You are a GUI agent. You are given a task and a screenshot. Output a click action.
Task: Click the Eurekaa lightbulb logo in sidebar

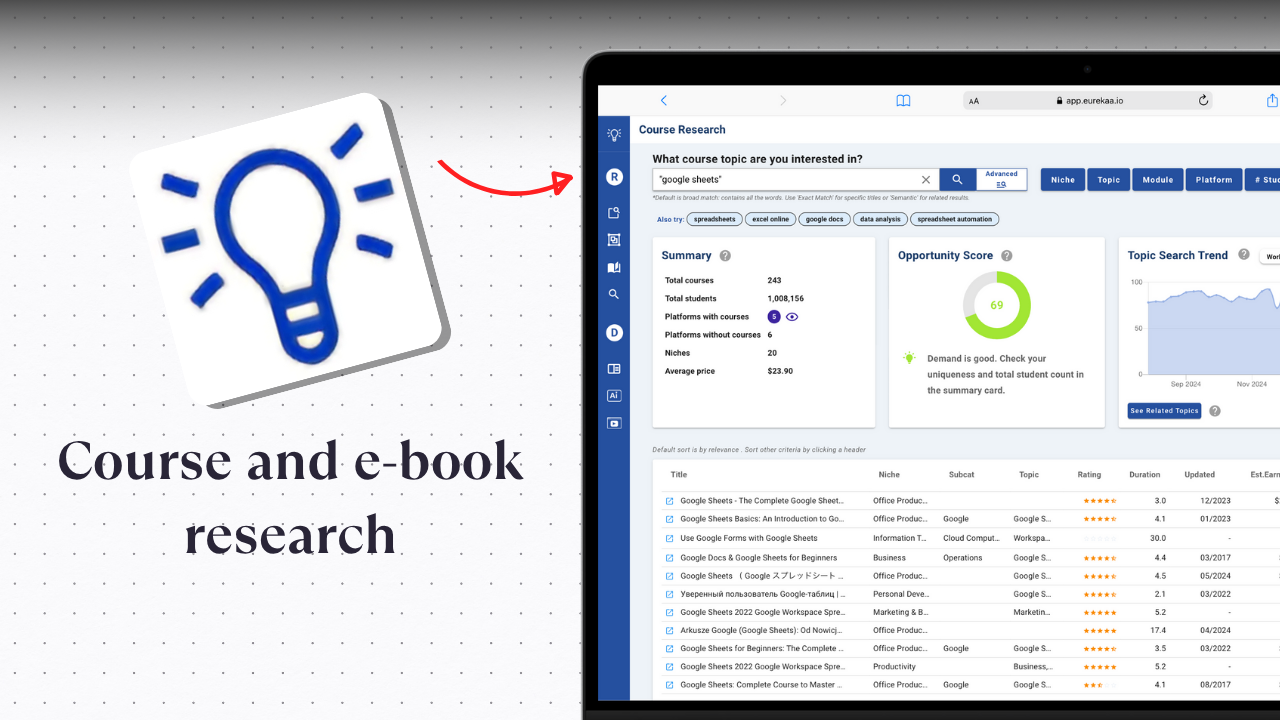[614, 134]
